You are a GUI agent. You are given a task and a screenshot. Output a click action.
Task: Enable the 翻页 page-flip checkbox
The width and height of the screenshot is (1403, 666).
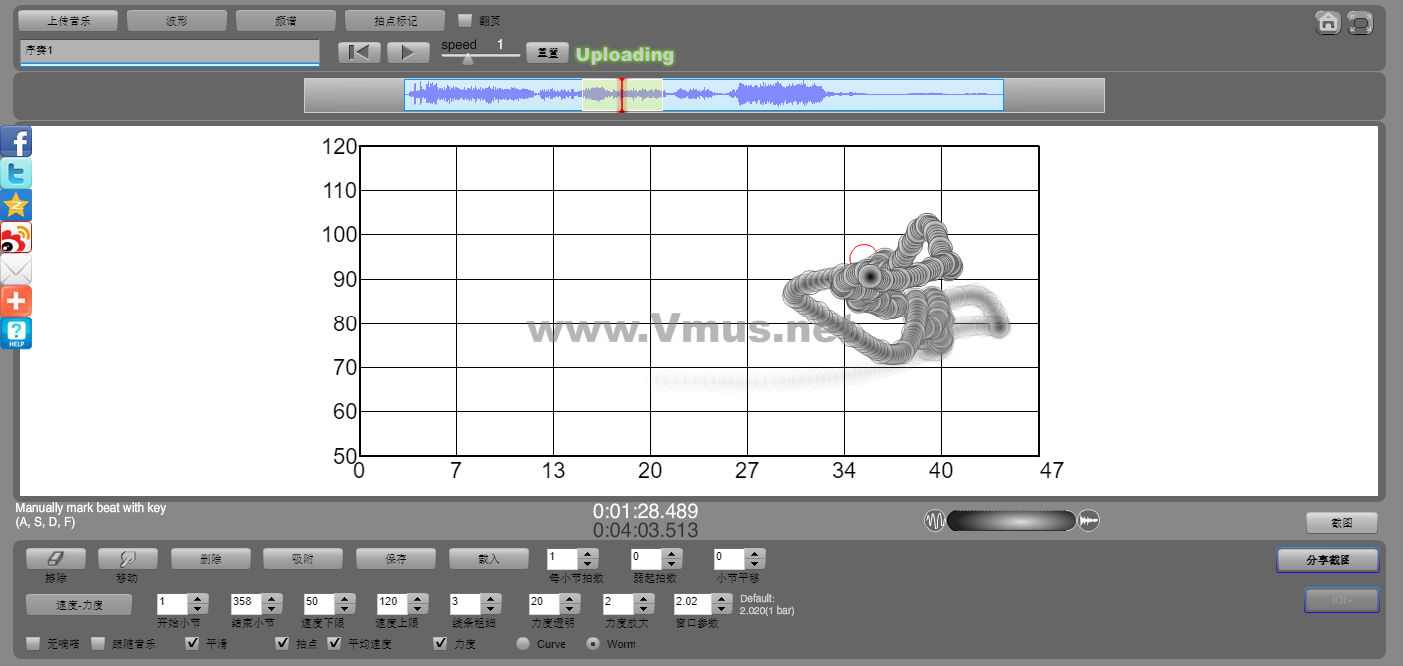point(465,20)
